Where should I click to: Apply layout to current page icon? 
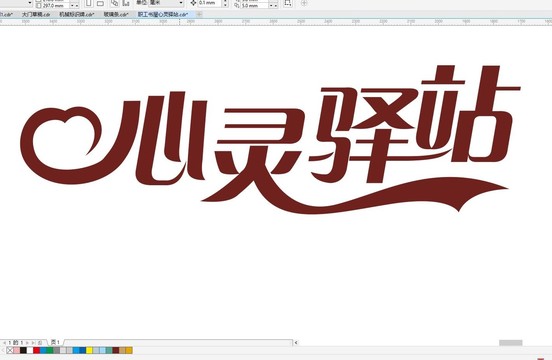point(125,3)
